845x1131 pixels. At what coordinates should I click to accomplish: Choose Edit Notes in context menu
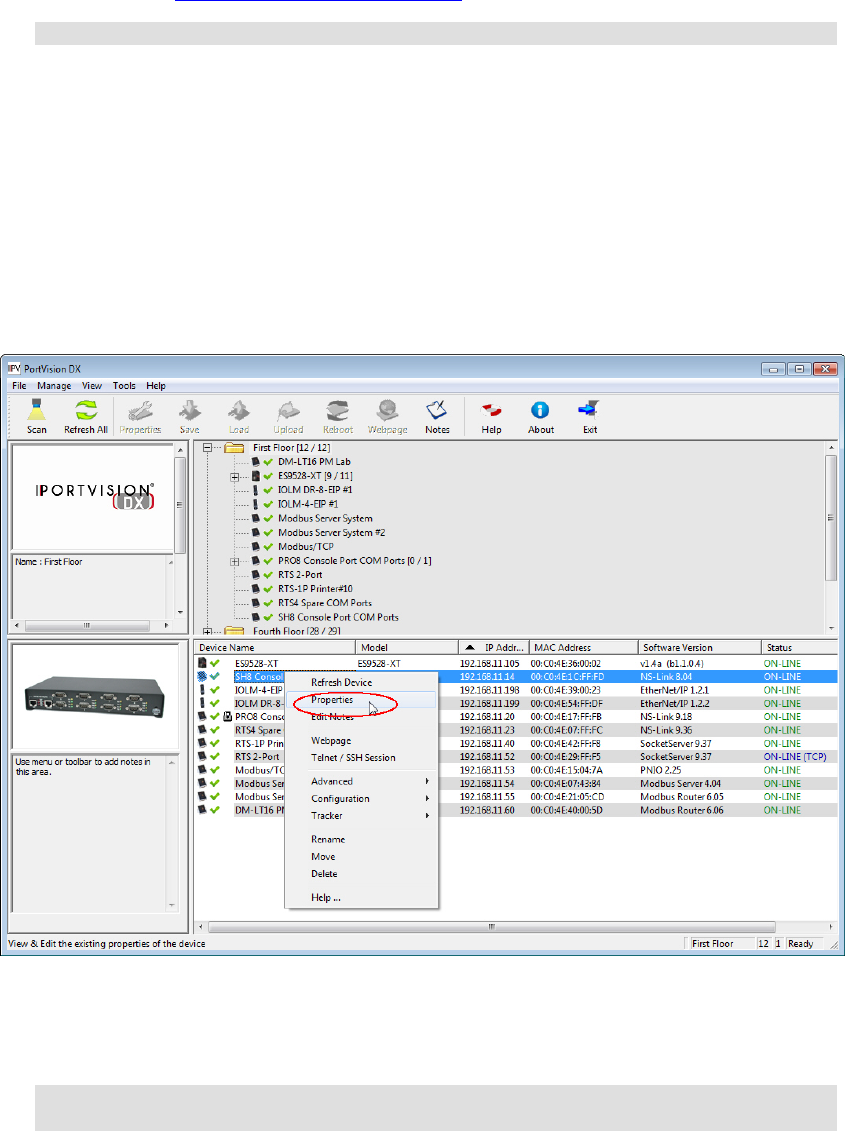pos(362,717)
